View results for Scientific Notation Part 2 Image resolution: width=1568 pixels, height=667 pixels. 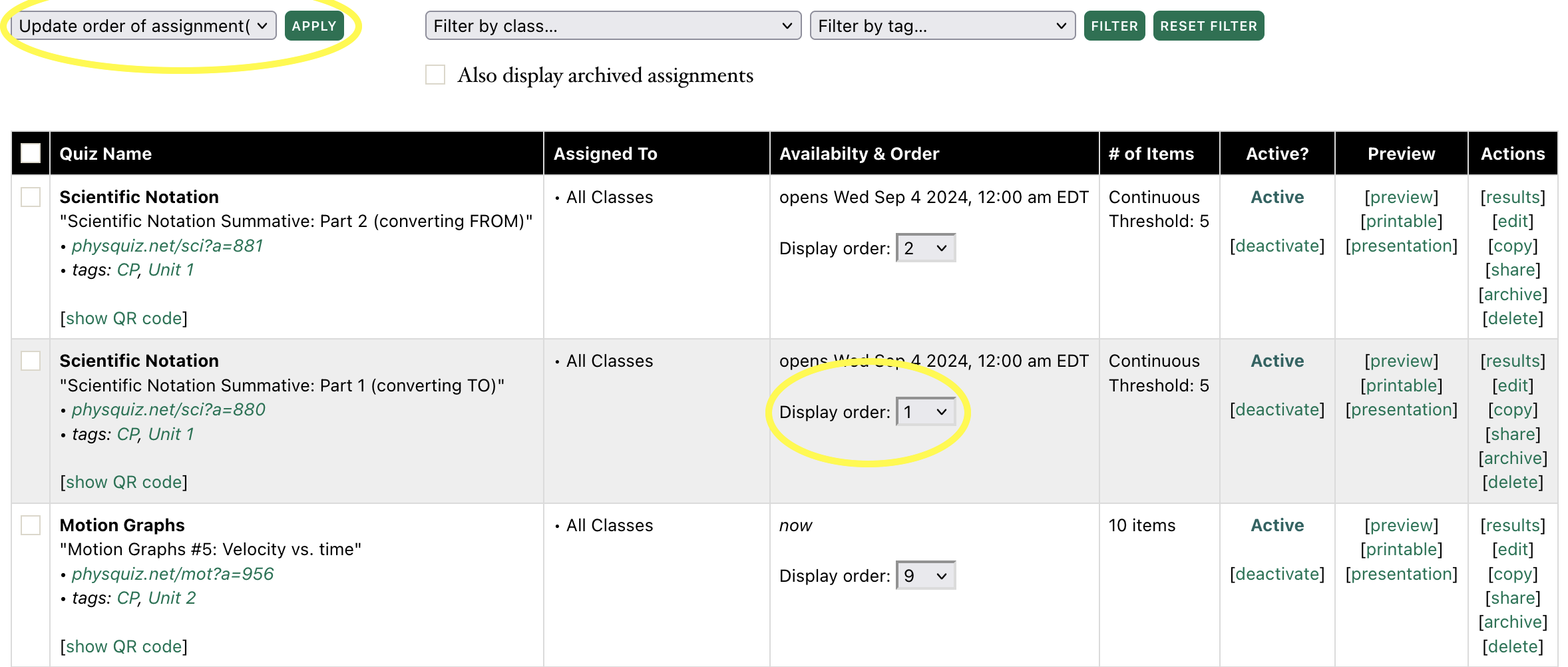click(x=1513, y=197)
